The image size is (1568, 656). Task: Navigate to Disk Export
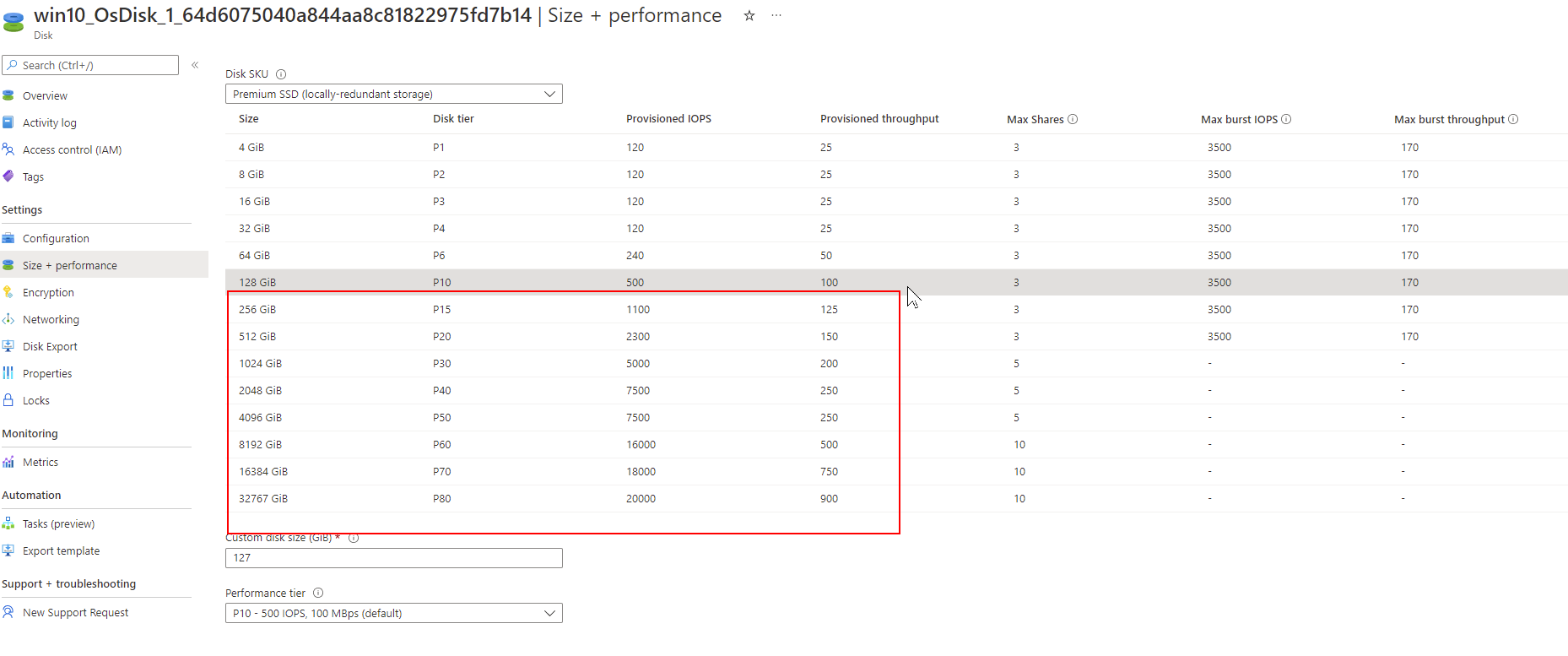pyautogui.click(x=50, y=346)
